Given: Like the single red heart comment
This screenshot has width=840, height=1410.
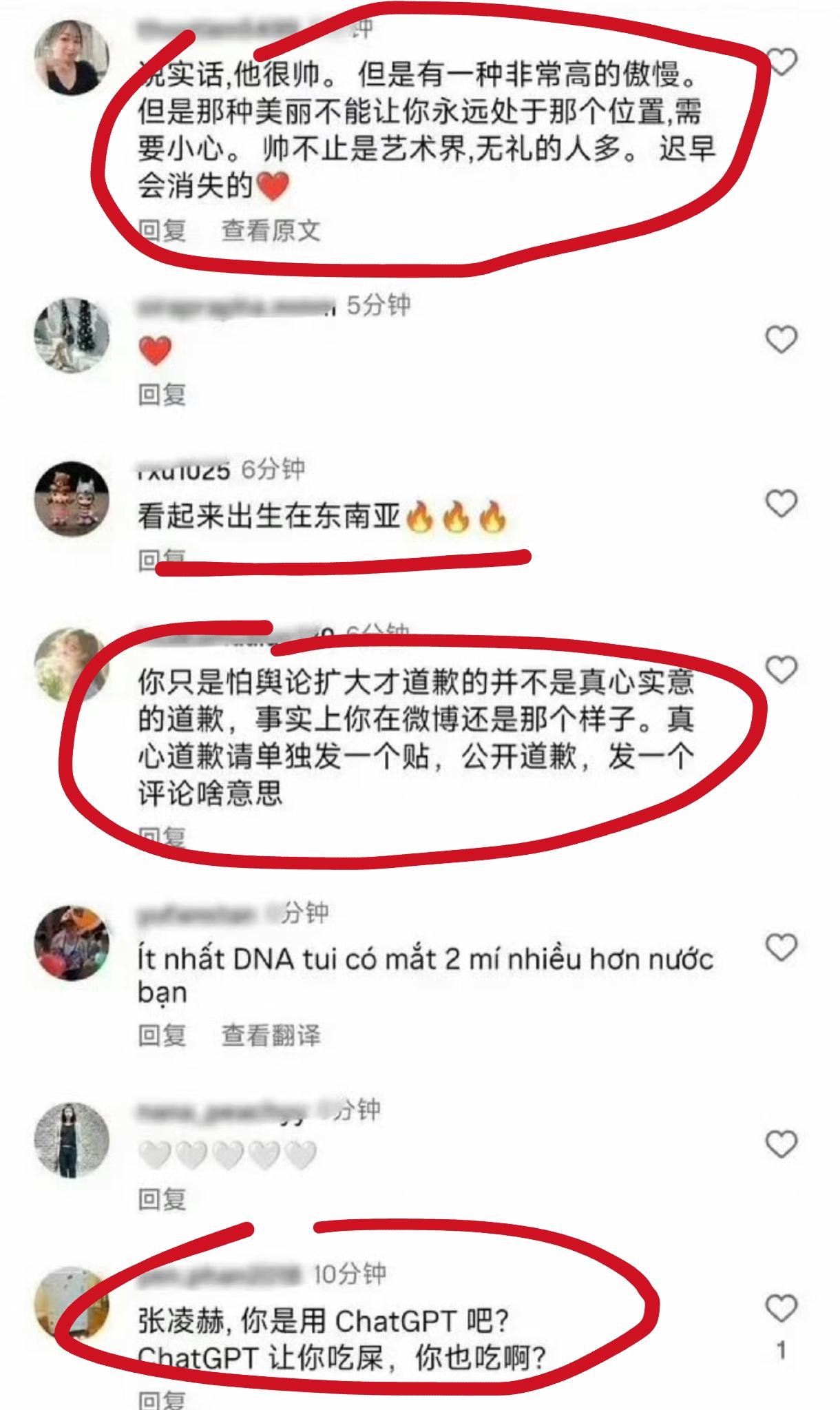Looking at the screenshot, I should click(781, 340).
